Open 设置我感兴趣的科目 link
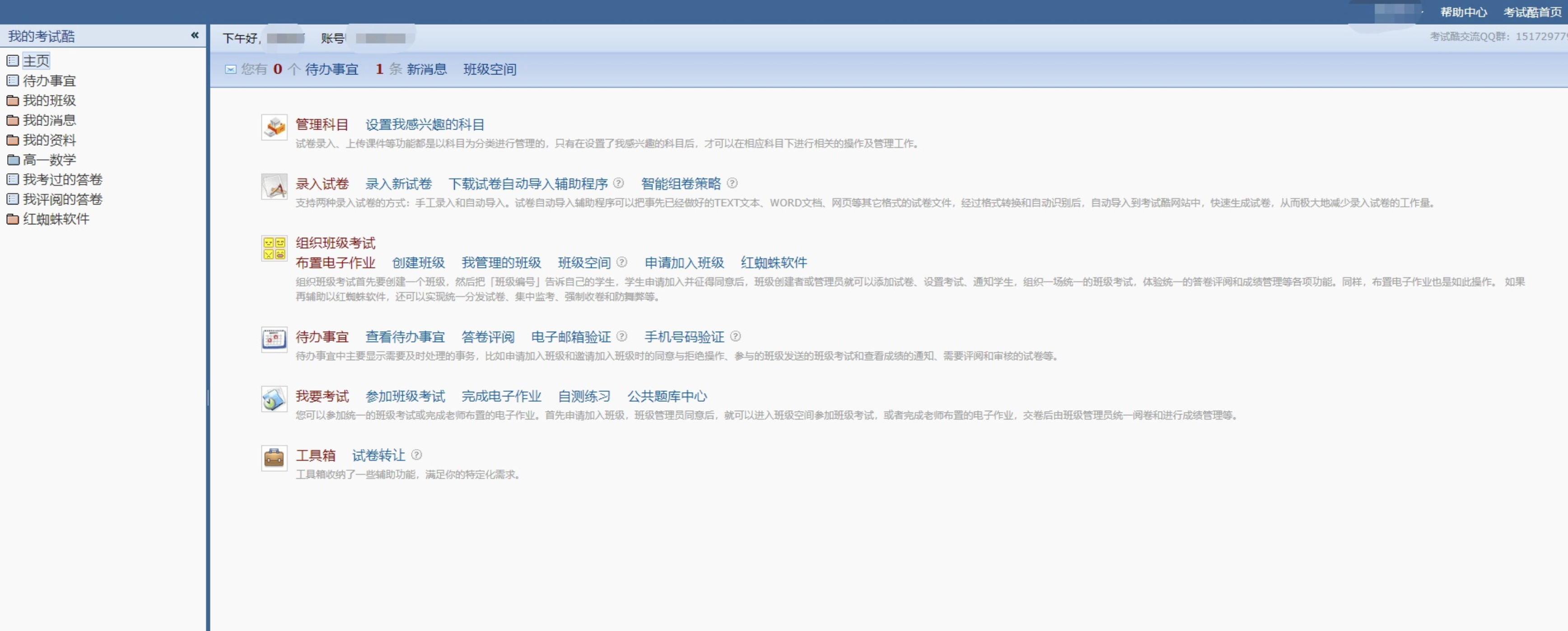 click(x=425, y=125)
